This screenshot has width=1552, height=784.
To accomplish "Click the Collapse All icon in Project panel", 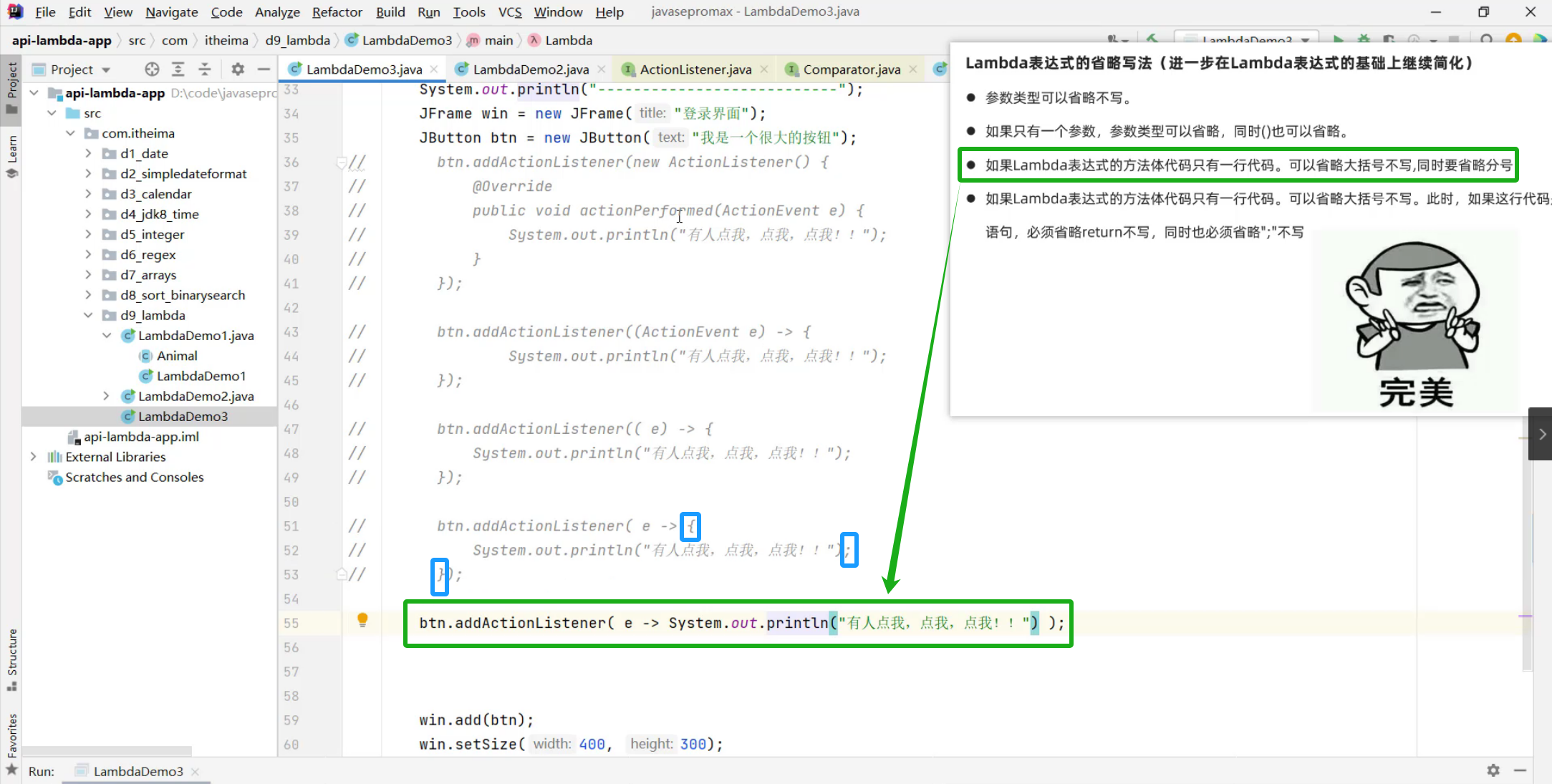I will click(x=205, y=69).
